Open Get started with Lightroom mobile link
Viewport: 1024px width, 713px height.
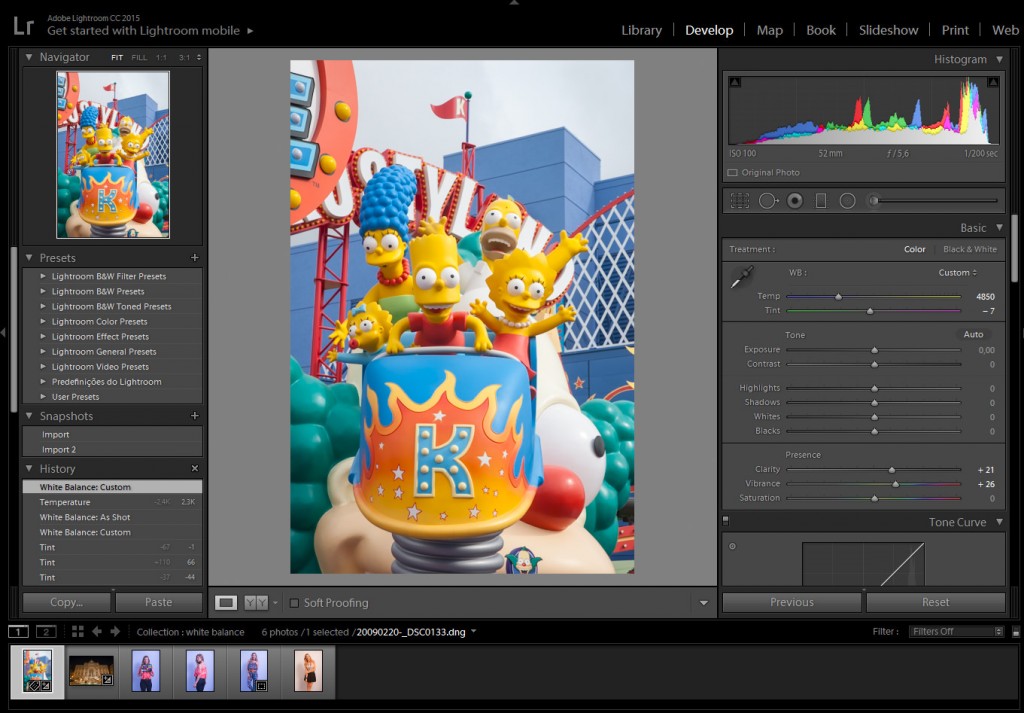[x=144, y=31]
